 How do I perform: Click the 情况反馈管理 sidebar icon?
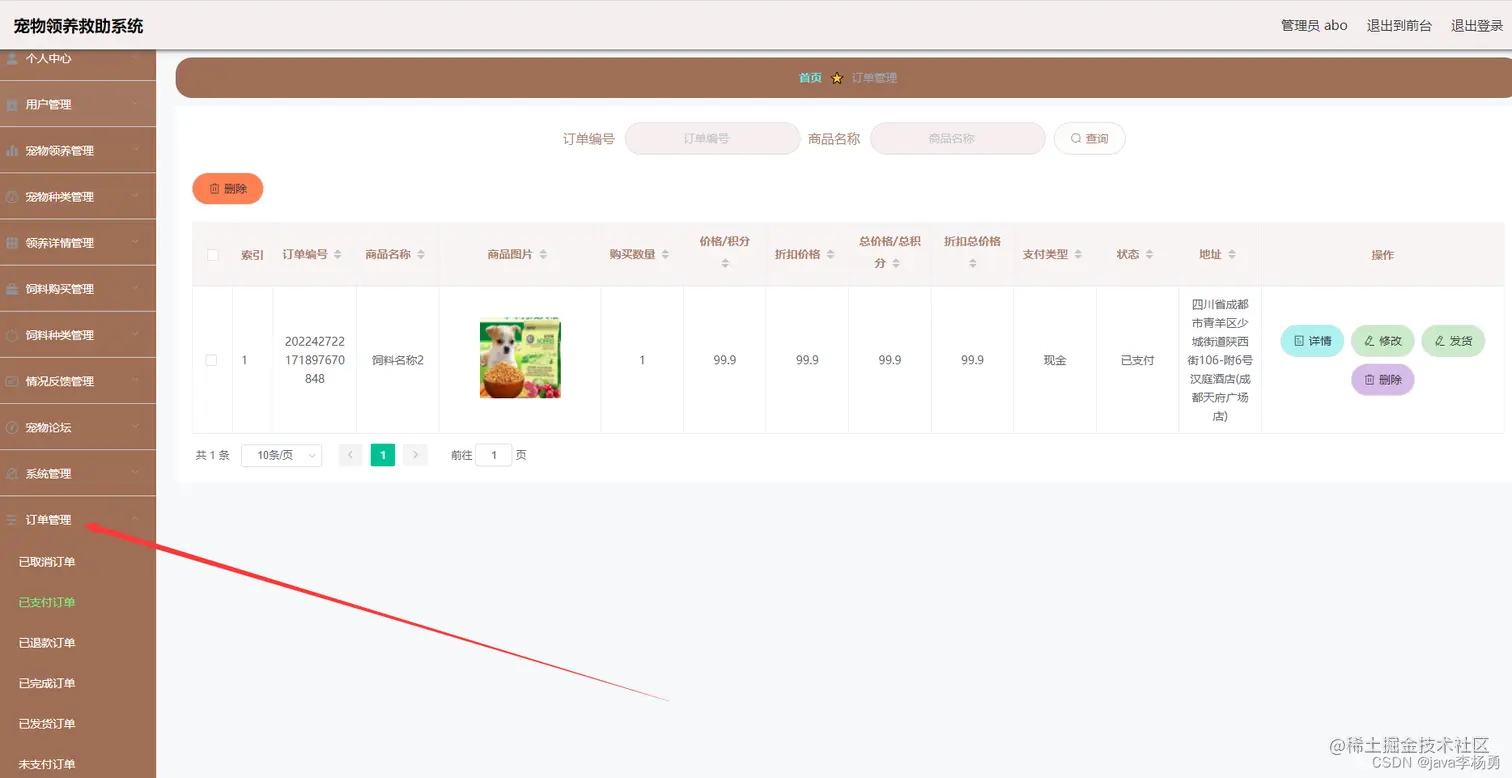(12, 381)
